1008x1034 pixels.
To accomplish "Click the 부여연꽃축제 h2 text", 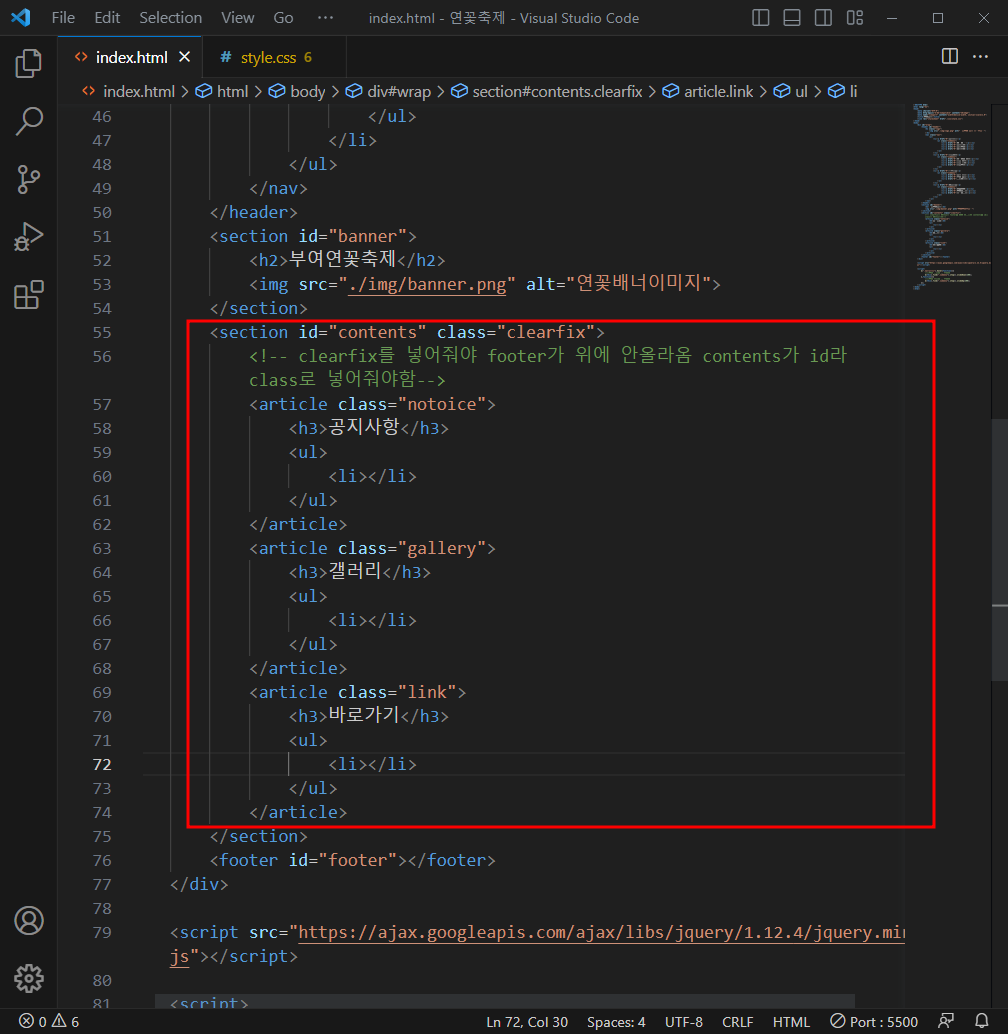I will coord(342,259).
